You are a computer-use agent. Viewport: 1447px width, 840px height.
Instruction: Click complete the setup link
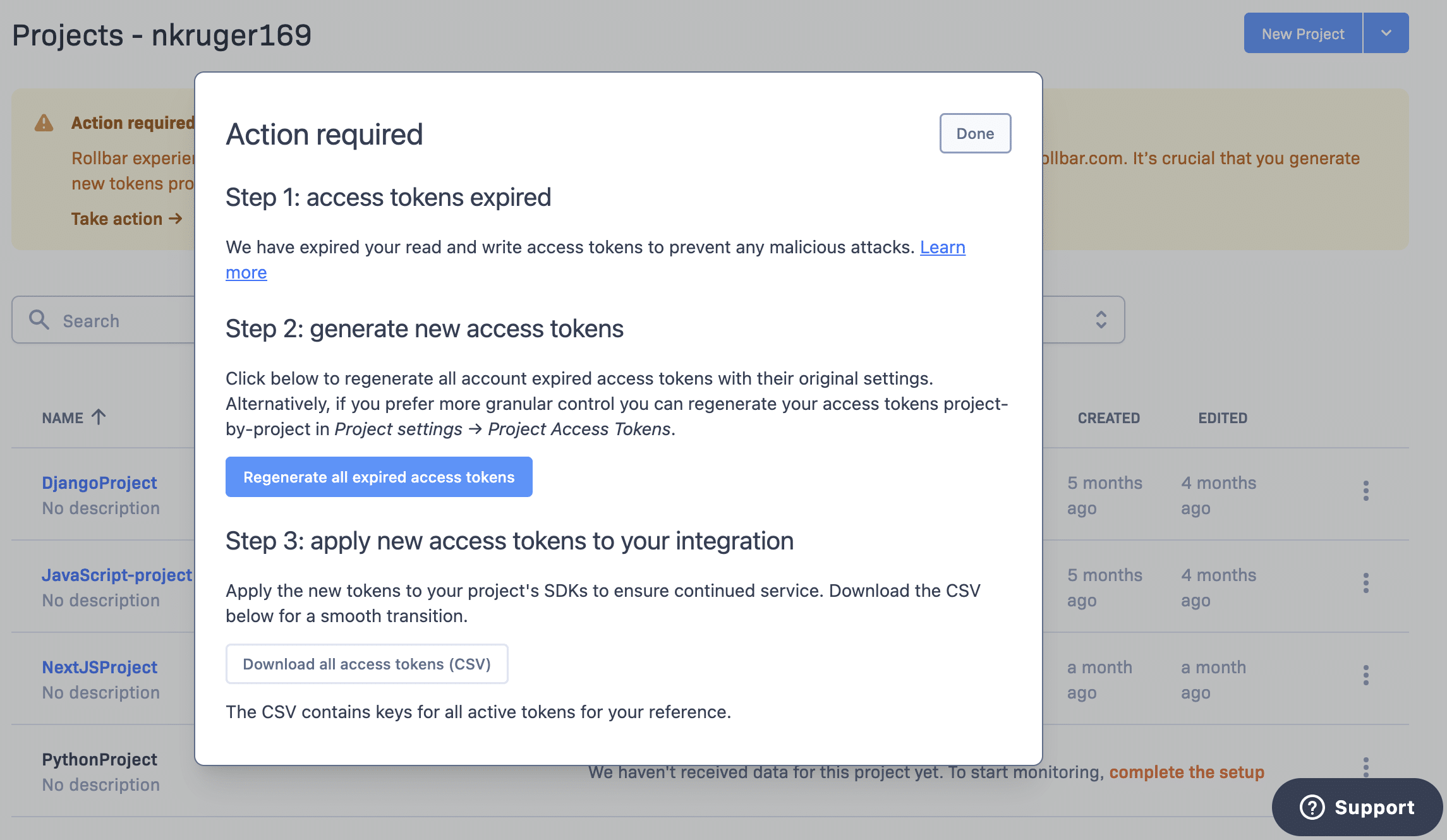point(1186,772)
